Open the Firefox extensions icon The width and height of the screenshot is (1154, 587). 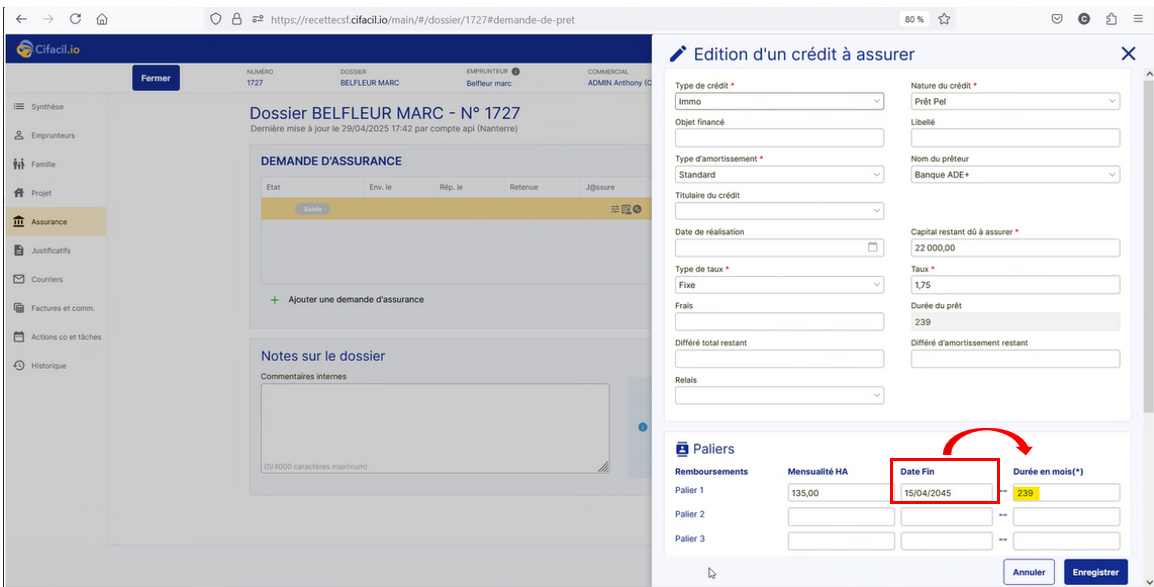pos(1111,19)
